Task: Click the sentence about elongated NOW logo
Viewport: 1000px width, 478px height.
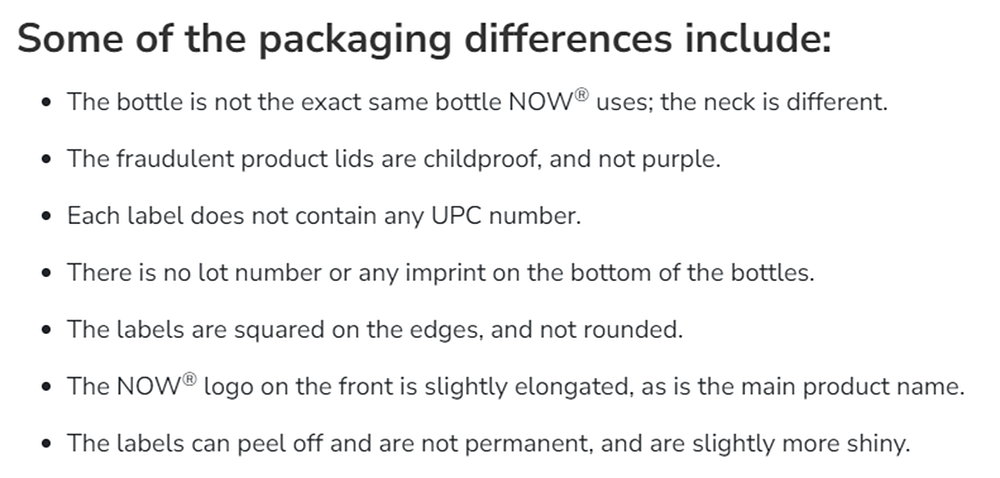Action: [514, 387]
